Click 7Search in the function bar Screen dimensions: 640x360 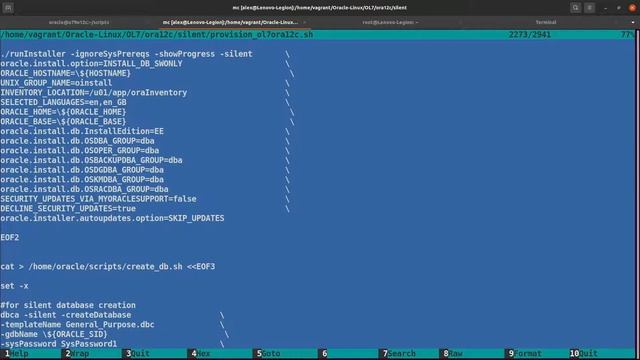[399, 353]
